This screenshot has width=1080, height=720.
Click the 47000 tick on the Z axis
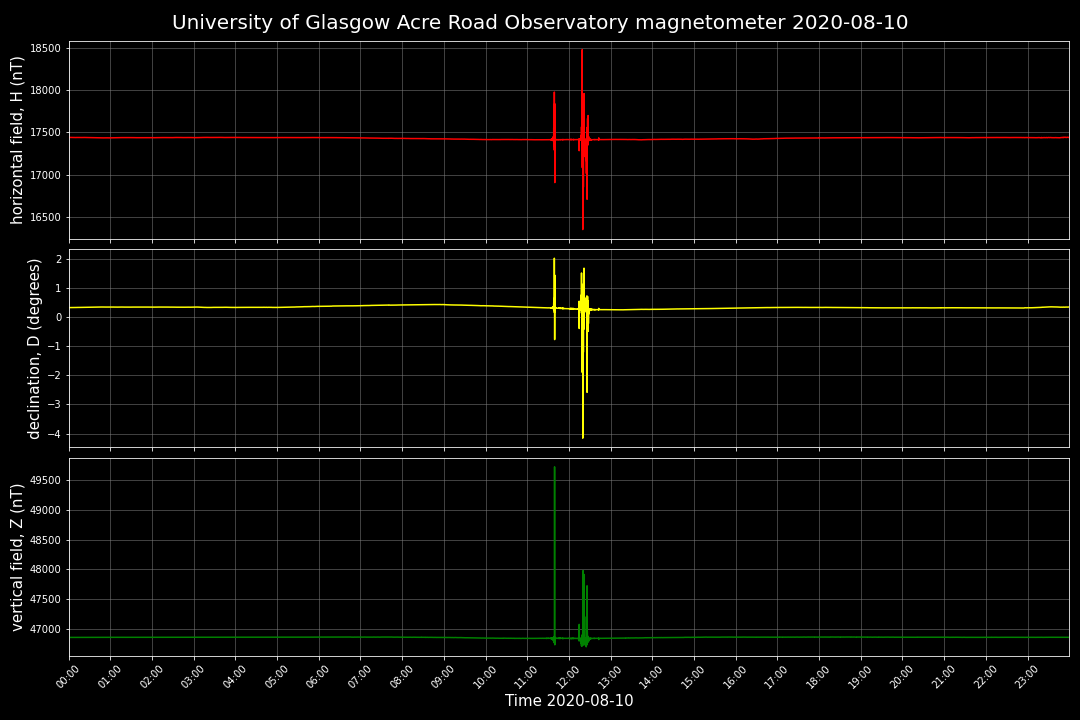46,630
